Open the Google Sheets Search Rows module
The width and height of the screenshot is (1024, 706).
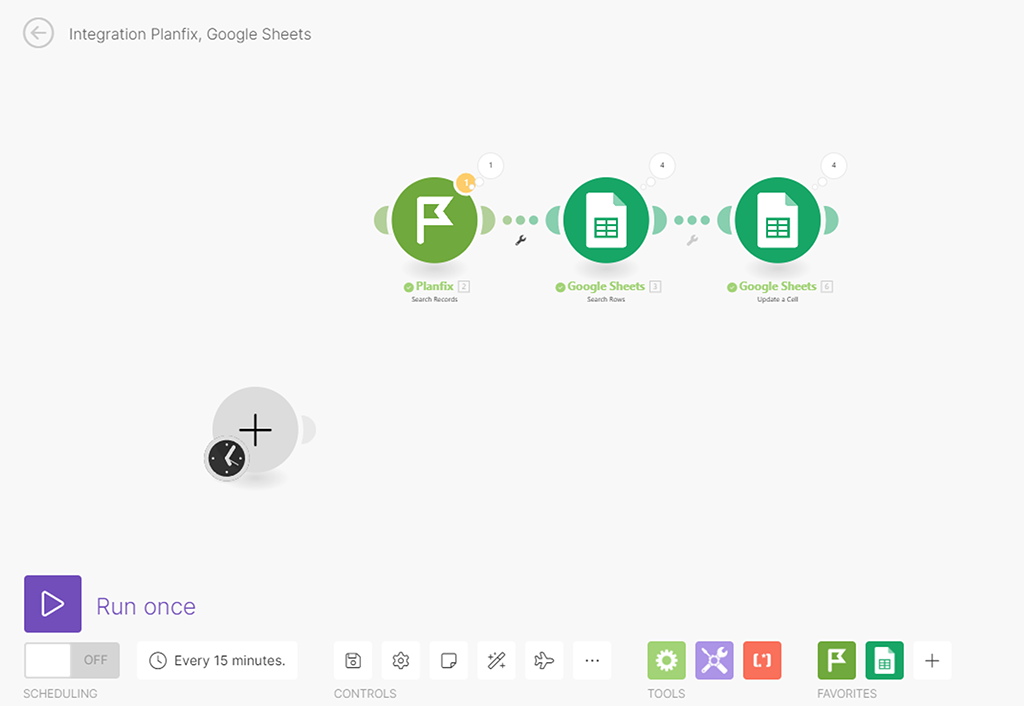[x=606, y=220]
